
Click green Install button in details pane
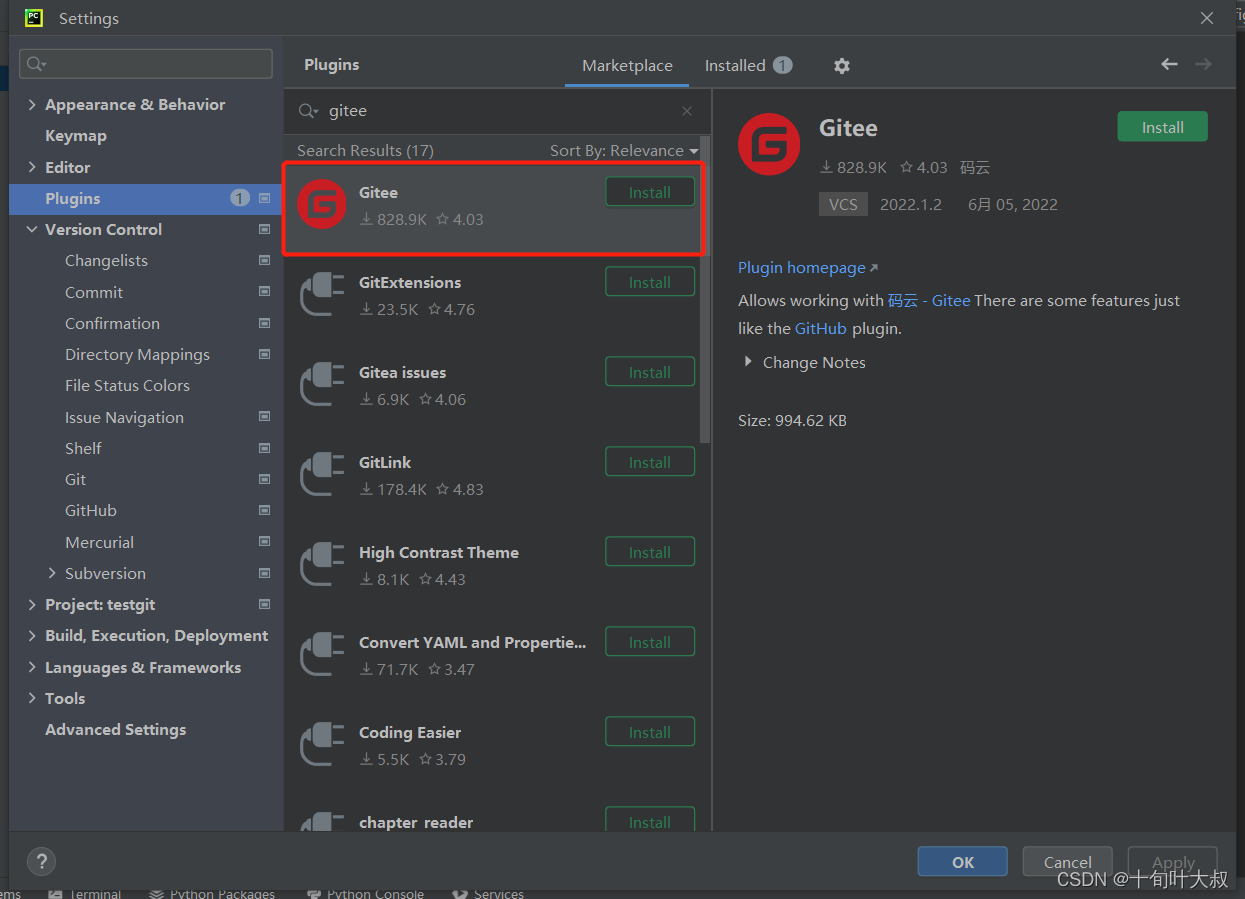point(1162,127)
